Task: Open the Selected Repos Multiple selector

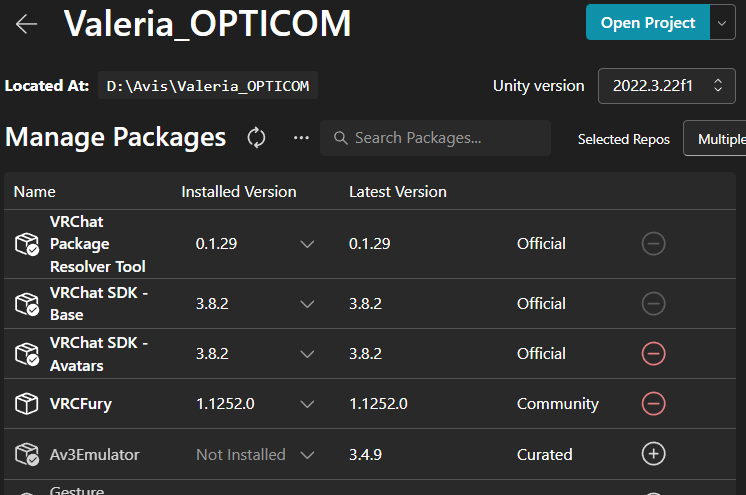Action: tap(717, 139)
